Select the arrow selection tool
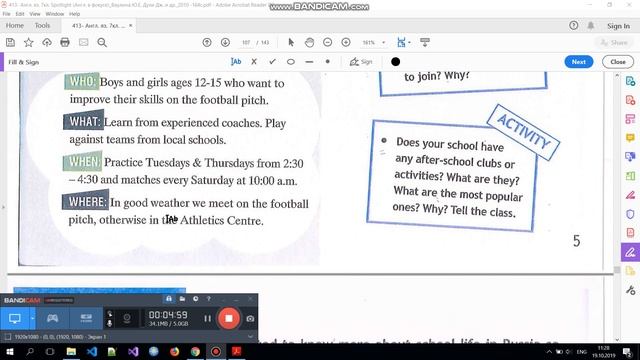The image size is (640, 360). [x=291, y=42]
